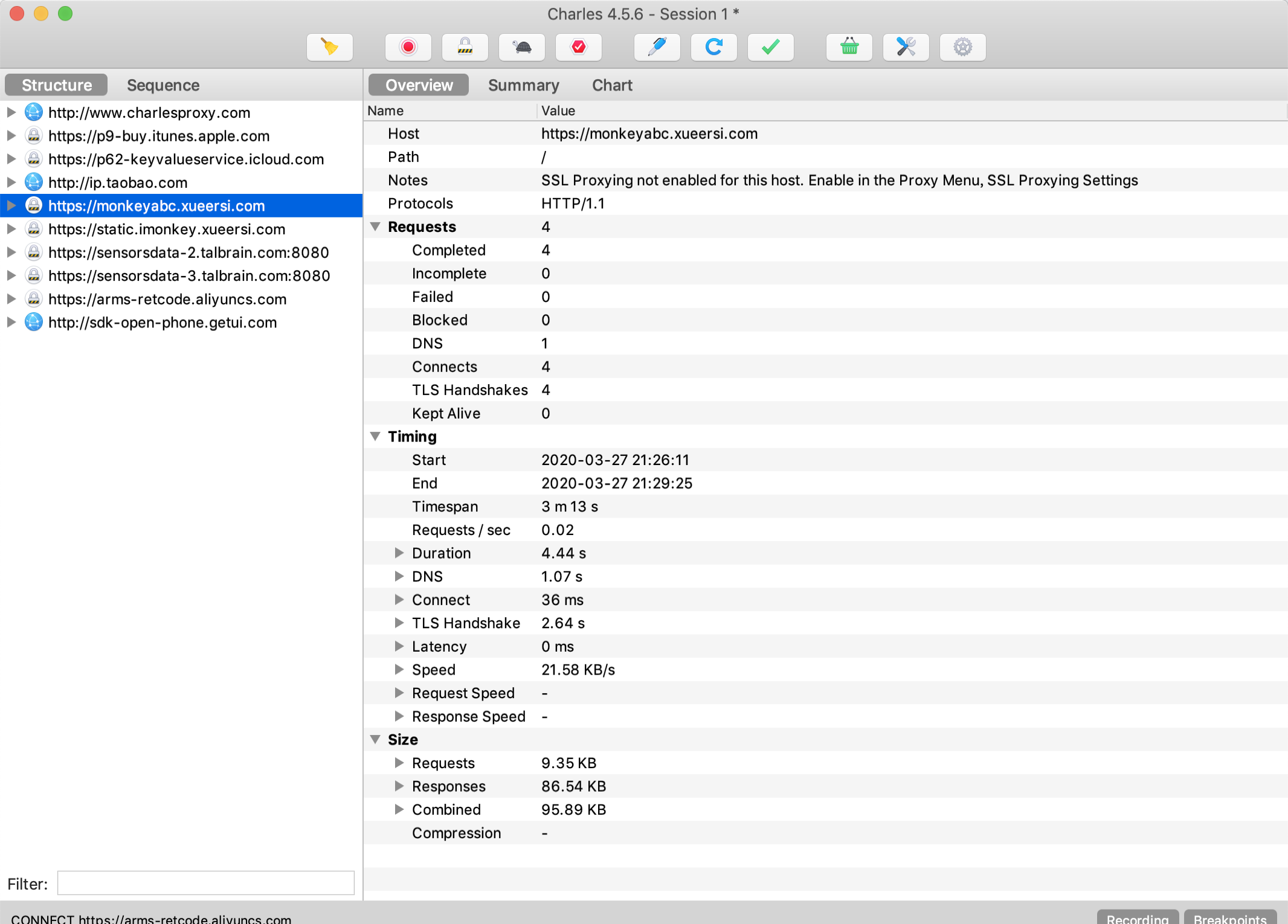Viewport: 1288px width, 924px height.
Task: Click the CONNECT status bar message
Action: [151, 919]
